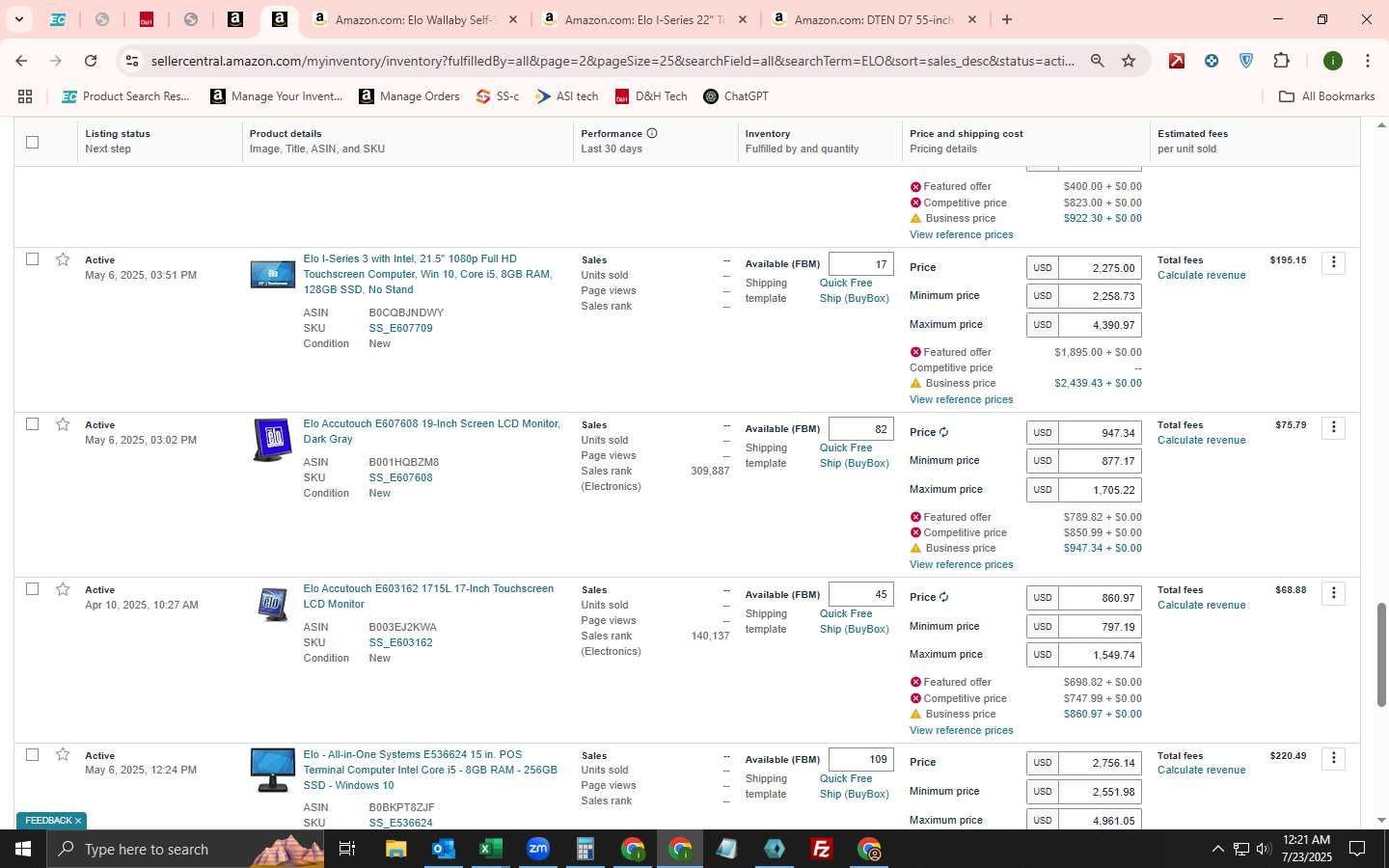Screen dimensions: 1389x868
Task: Edit the price field showing 2,275.00
Action: coord(1099,268)
